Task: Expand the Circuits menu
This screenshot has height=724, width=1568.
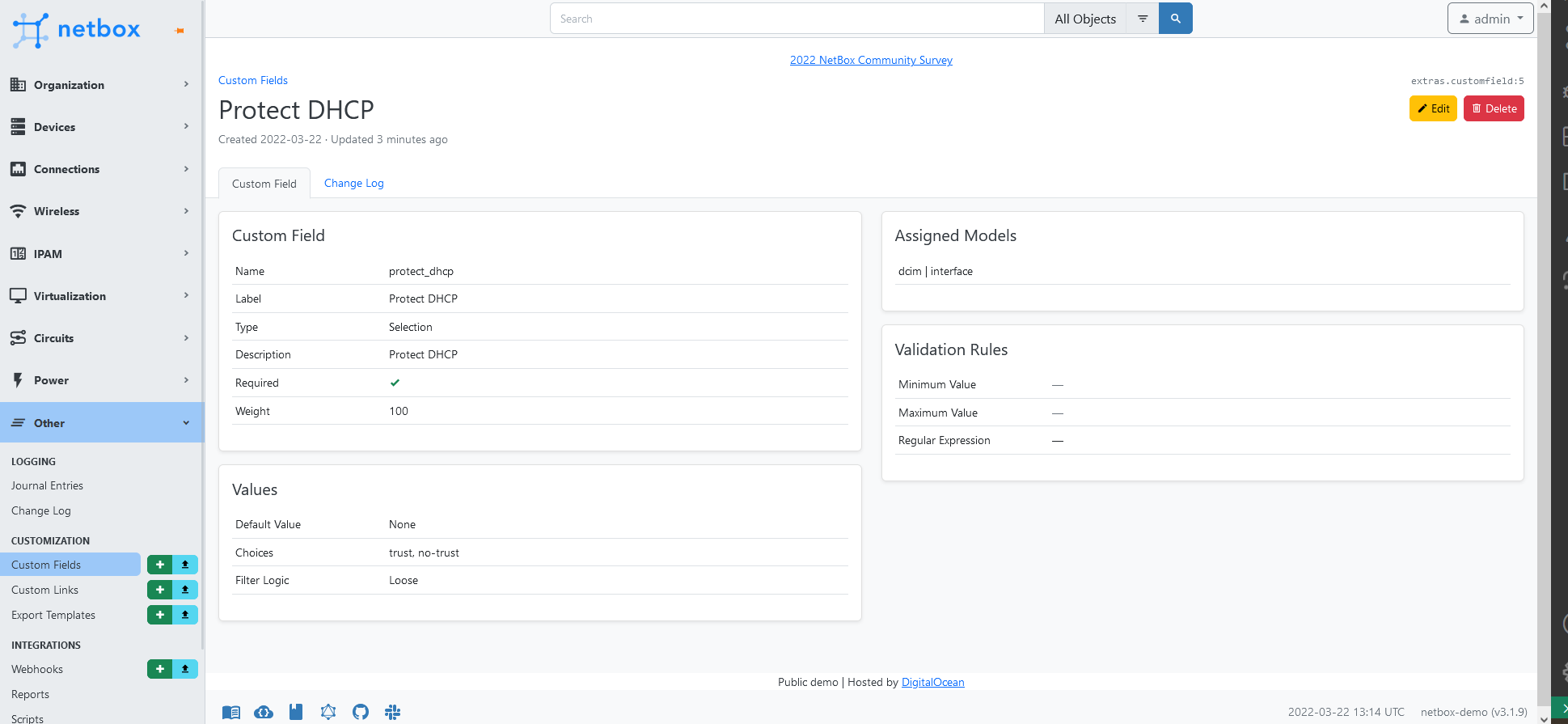Action: [101, 338]
